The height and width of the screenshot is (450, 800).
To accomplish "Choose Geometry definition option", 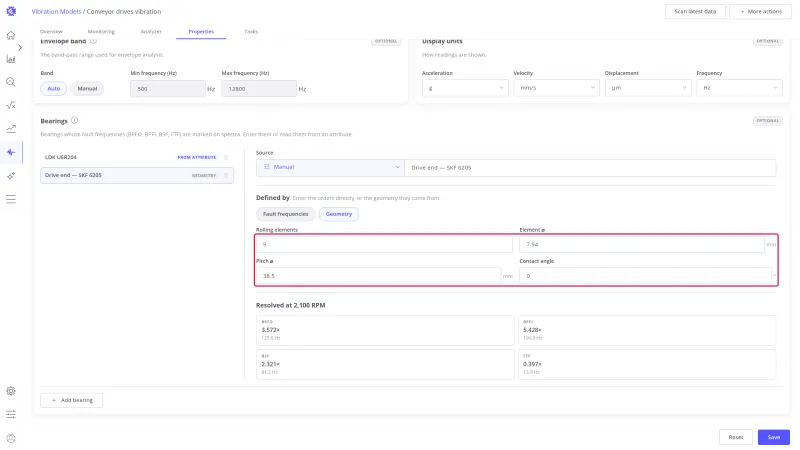I will pos(339,214).
